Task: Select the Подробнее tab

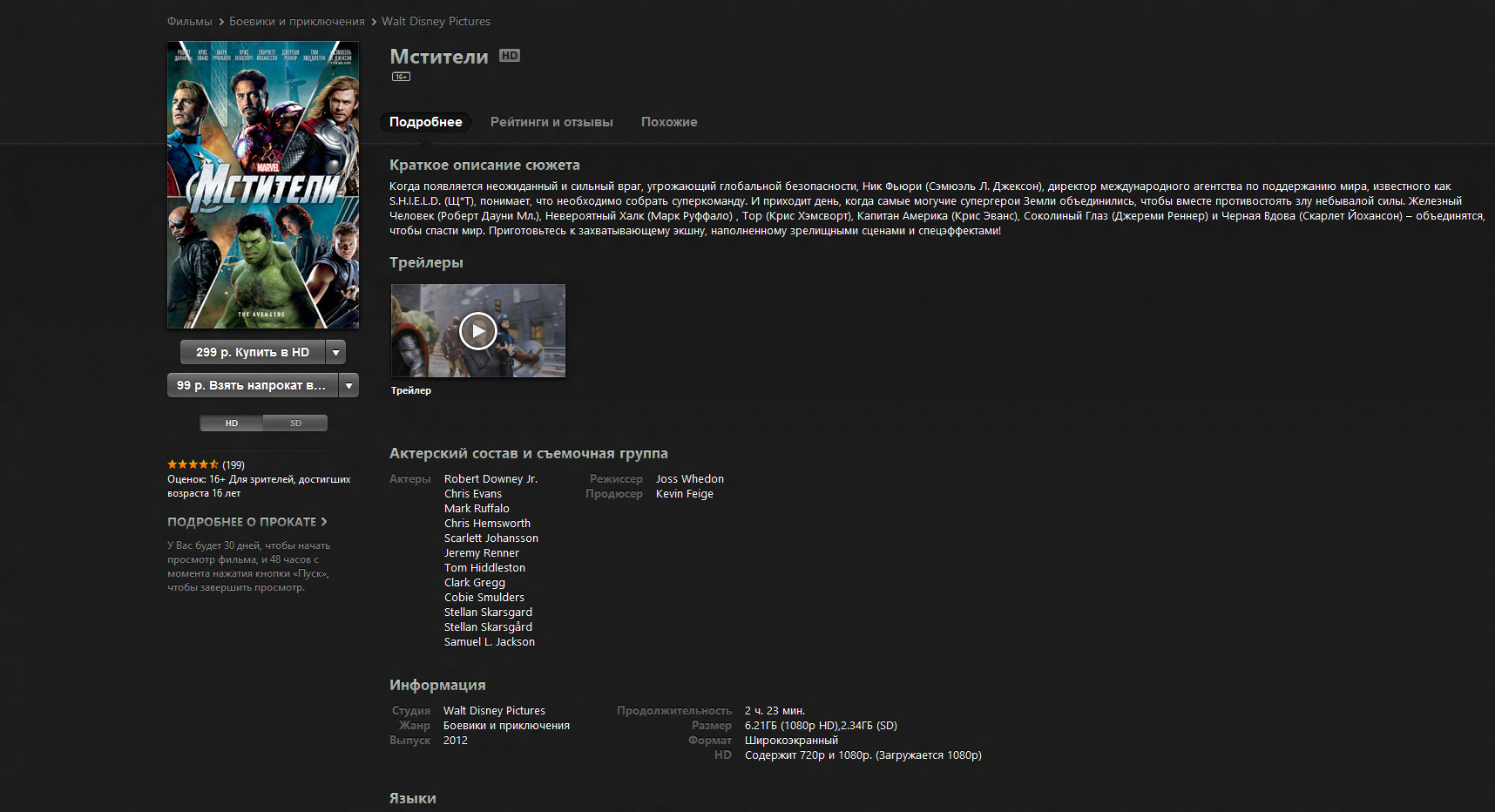Action: [426, 122]
